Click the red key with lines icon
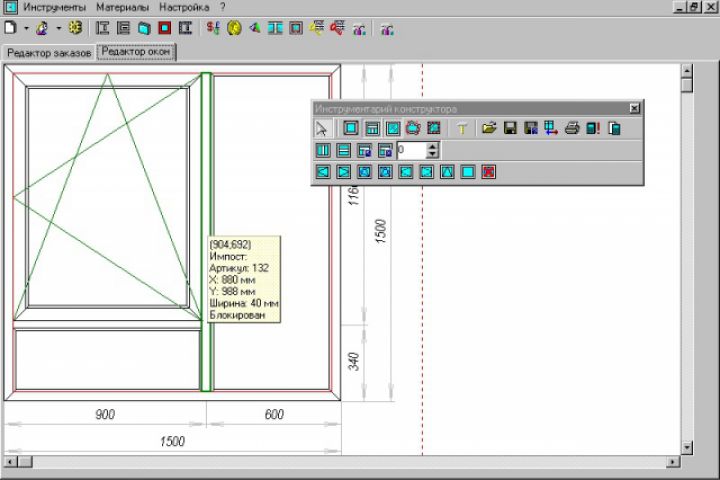This screenshot has height=480, width=720. [338, 28]
